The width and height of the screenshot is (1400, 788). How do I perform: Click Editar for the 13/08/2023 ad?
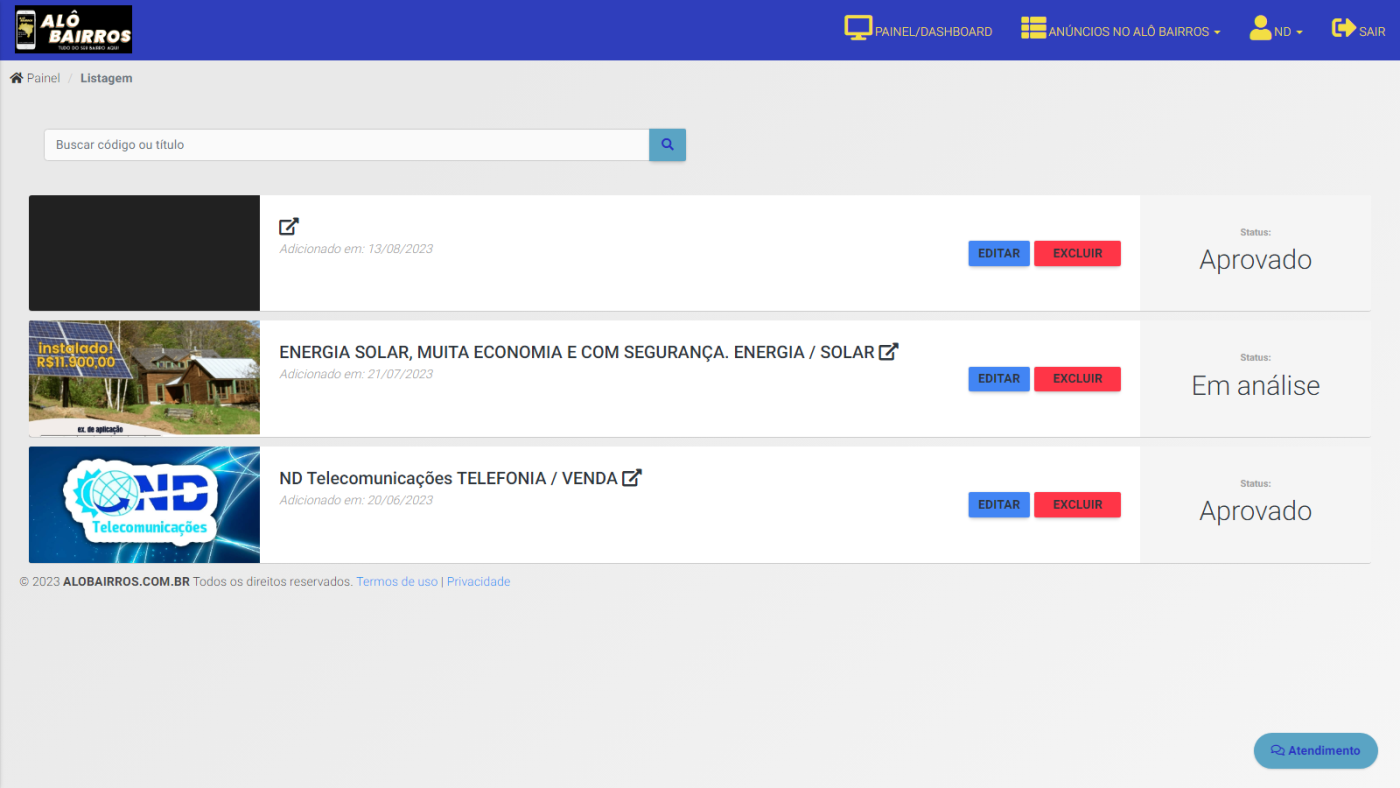pos(999,254)
